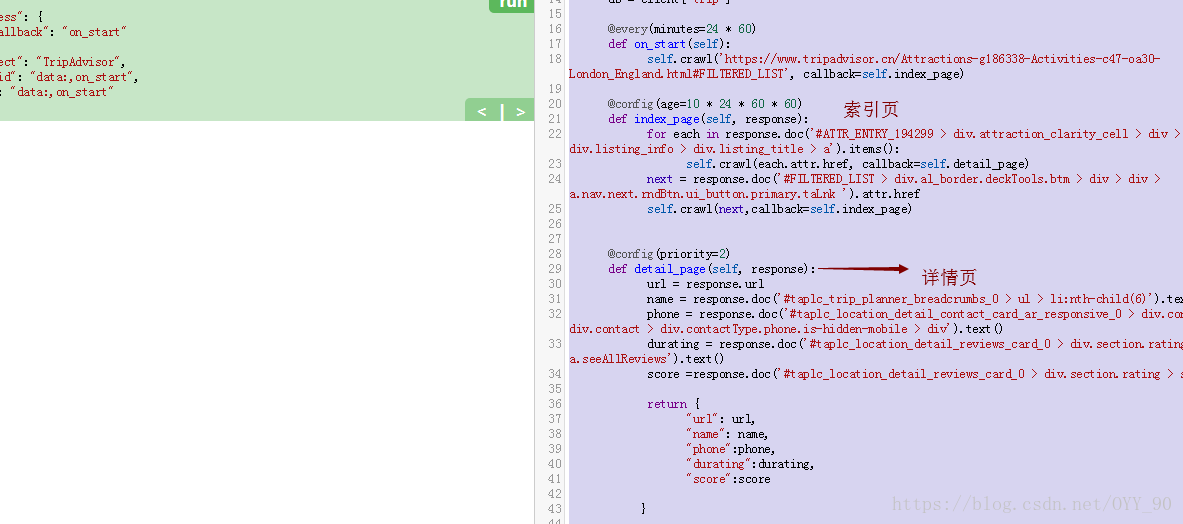Click the name = response.doc assignment line
The image size is (1183, 524).
(x=914, y=299)
